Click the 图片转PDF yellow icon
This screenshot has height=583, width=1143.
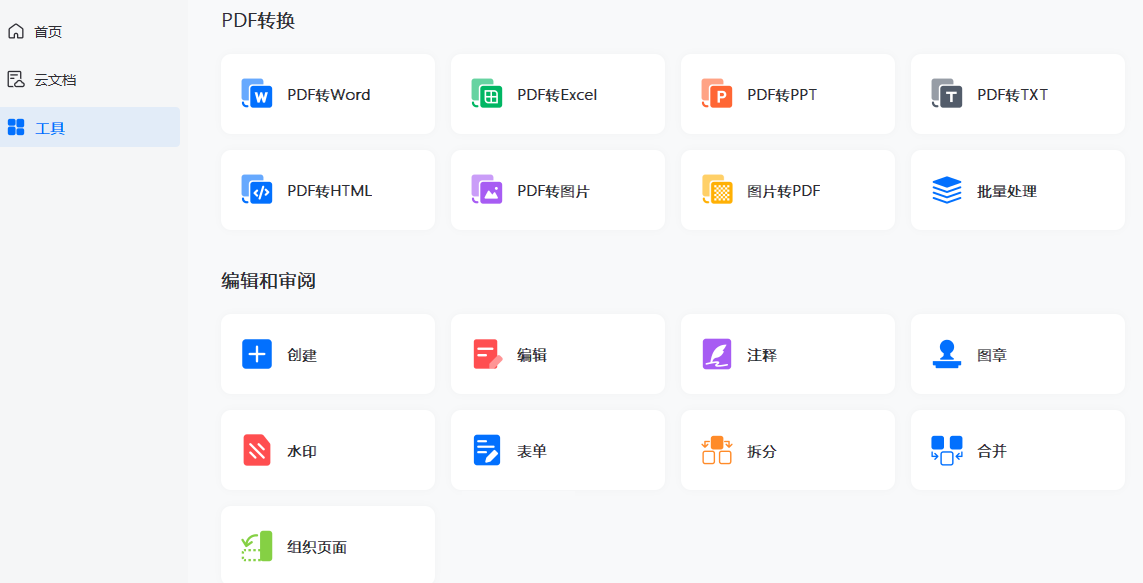[717, 189]
